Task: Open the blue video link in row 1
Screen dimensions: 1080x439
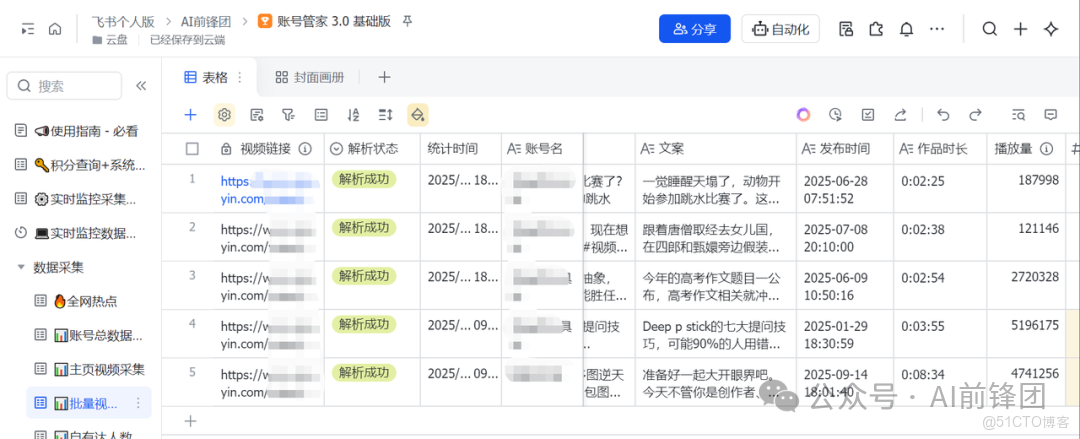Action: point(270,190)
